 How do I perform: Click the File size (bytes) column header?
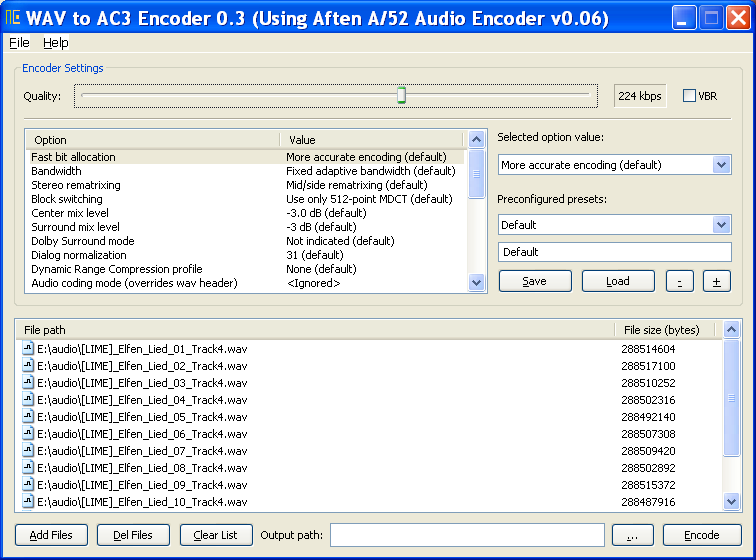tap(665, 330)
